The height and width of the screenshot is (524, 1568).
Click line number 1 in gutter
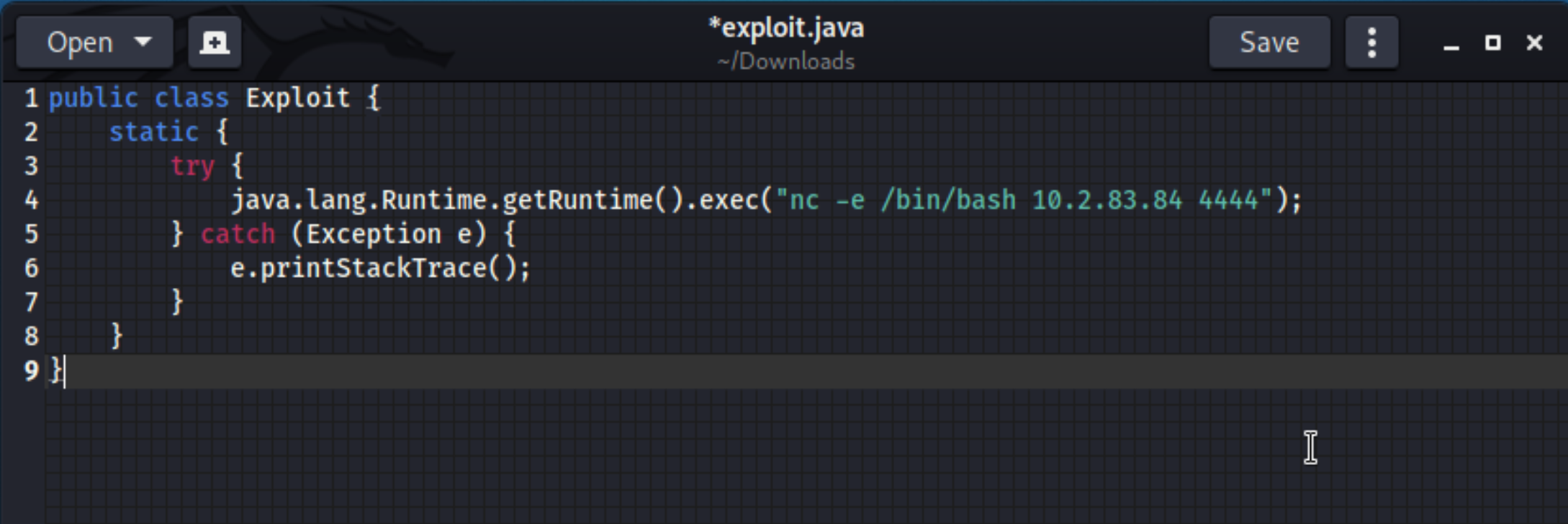tap(31, 98)
